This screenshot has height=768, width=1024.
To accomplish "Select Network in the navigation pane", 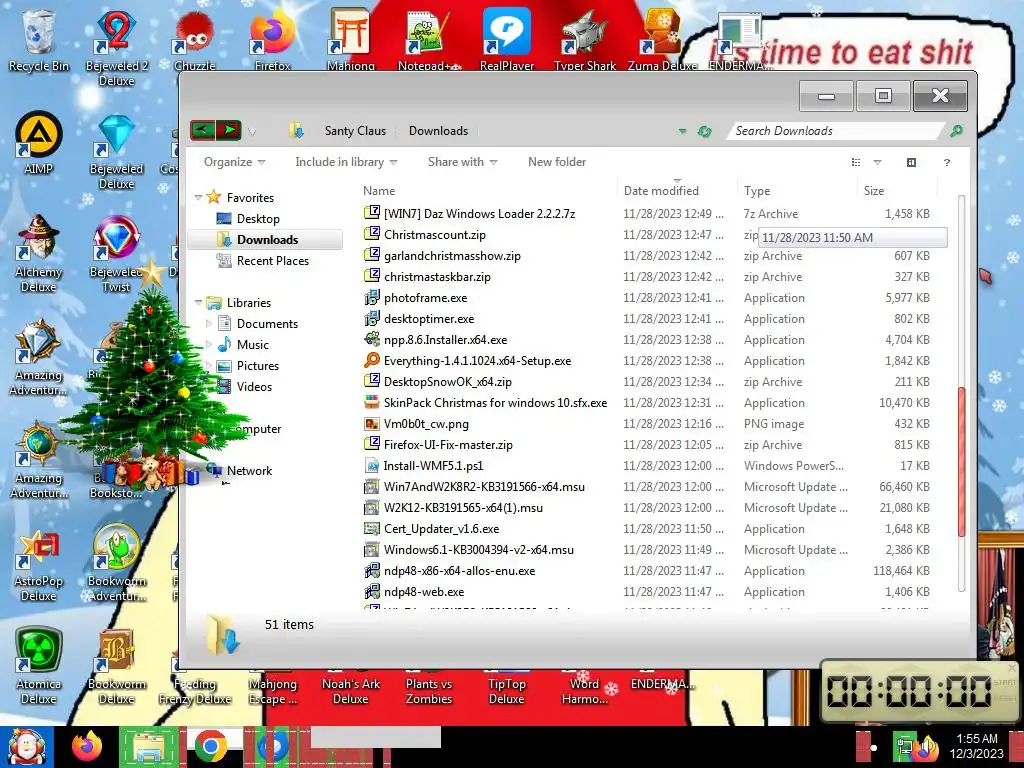I will coord(249,470).
